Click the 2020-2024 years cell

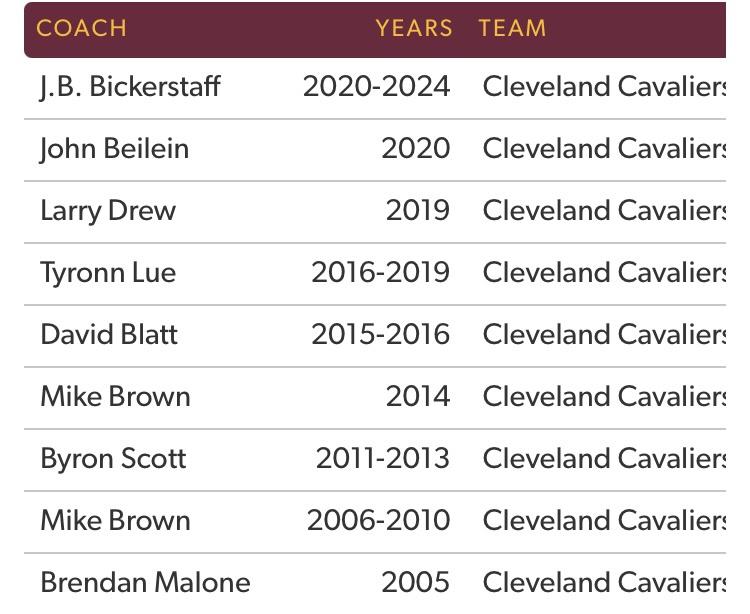(x=376, y=87)
